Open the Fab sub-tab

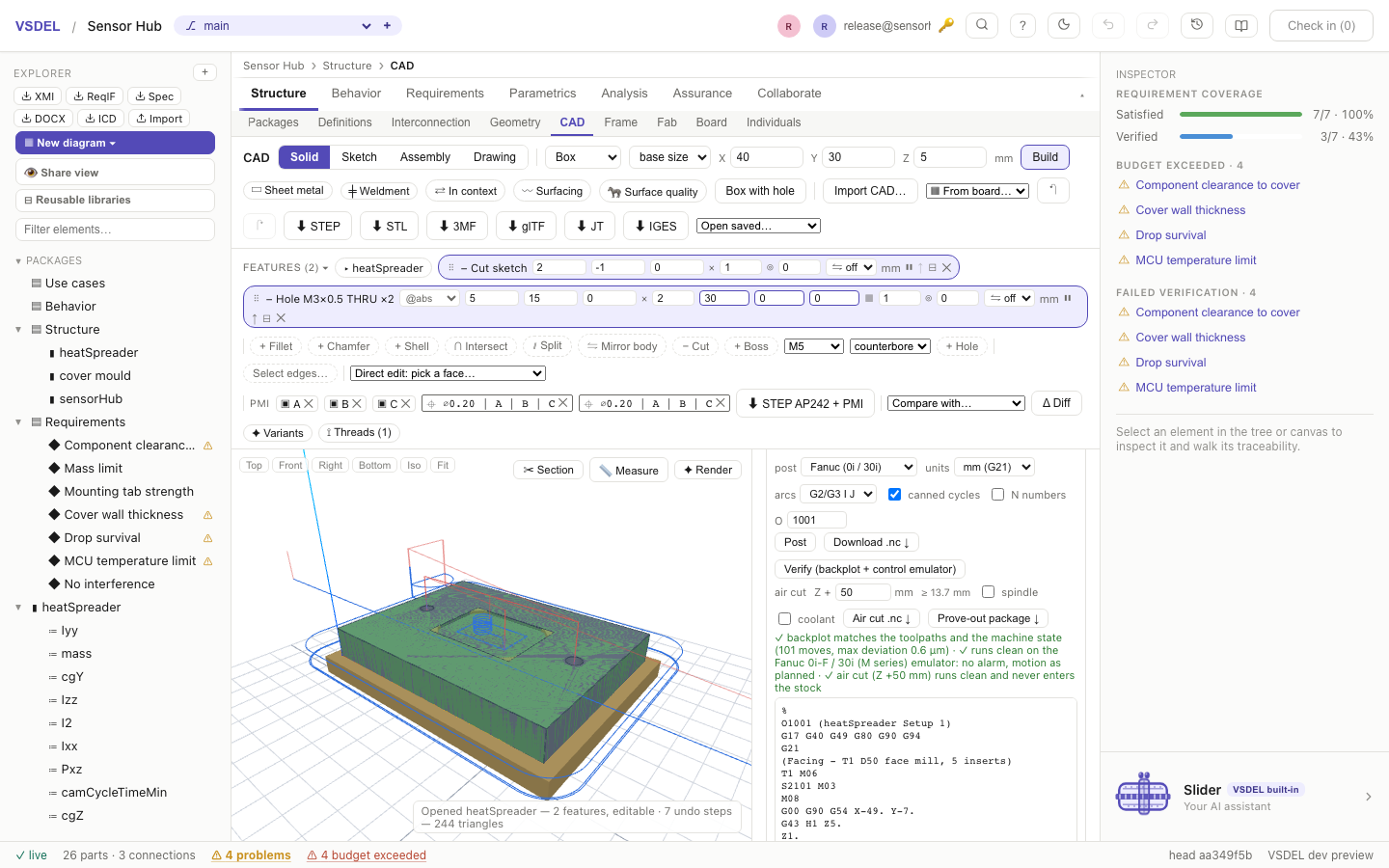point(667,122)
